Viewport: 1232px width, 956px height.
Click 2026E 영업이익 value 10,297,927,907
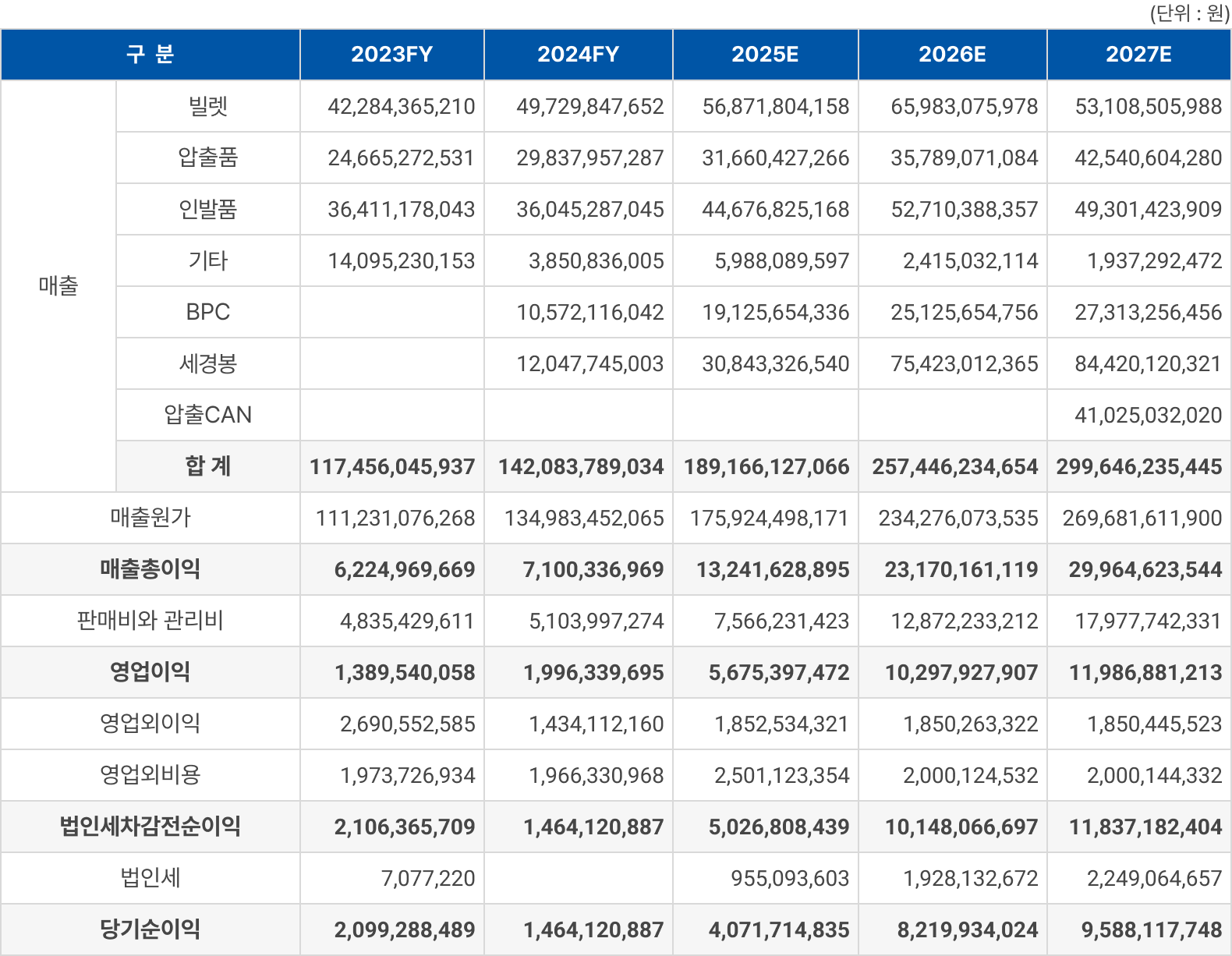[x=961, y=672]
